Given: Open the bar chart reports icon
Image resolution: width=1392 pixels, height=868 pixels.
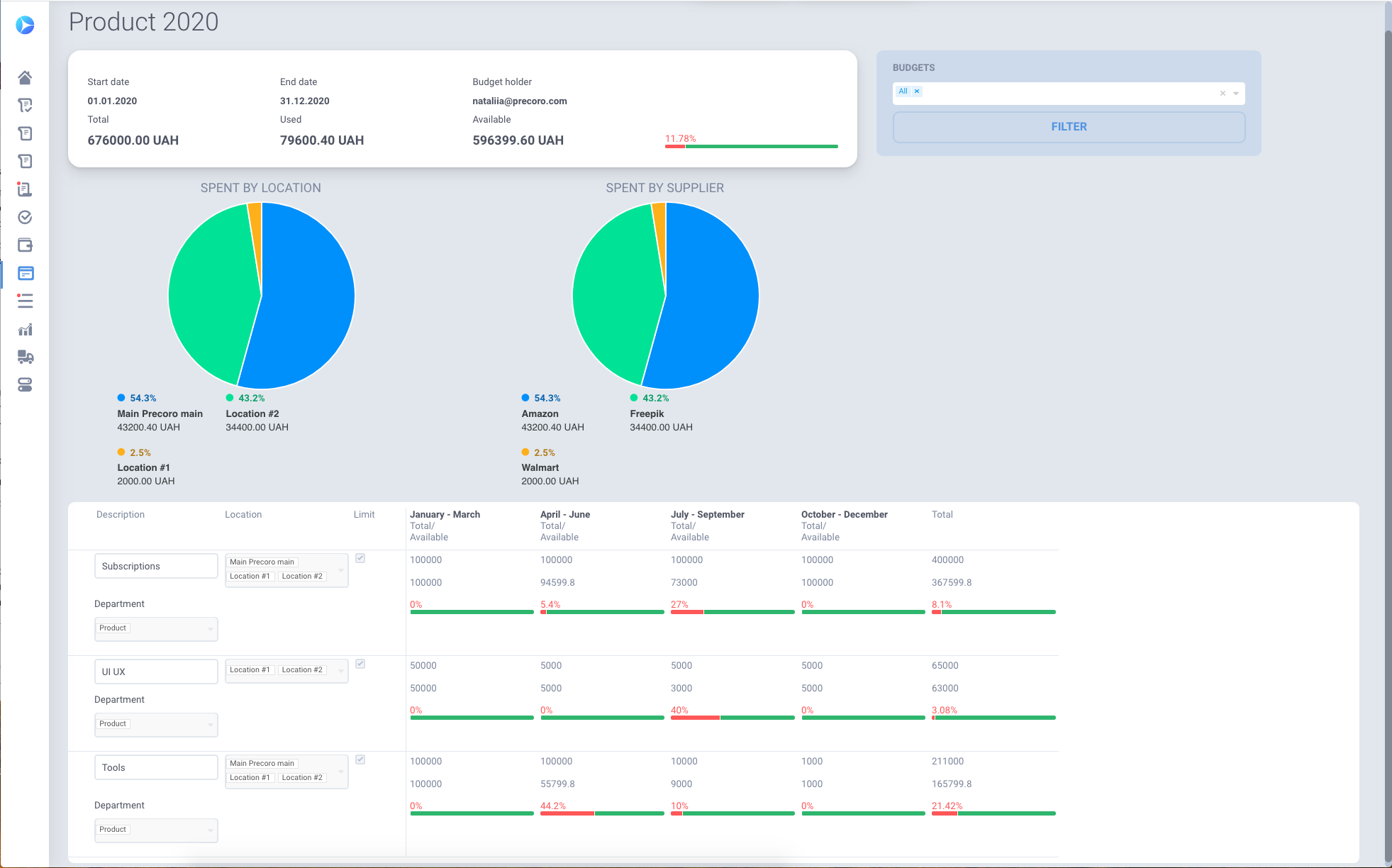Looking at the screenshot, I should pyautogui.click(x=25, y=329).
